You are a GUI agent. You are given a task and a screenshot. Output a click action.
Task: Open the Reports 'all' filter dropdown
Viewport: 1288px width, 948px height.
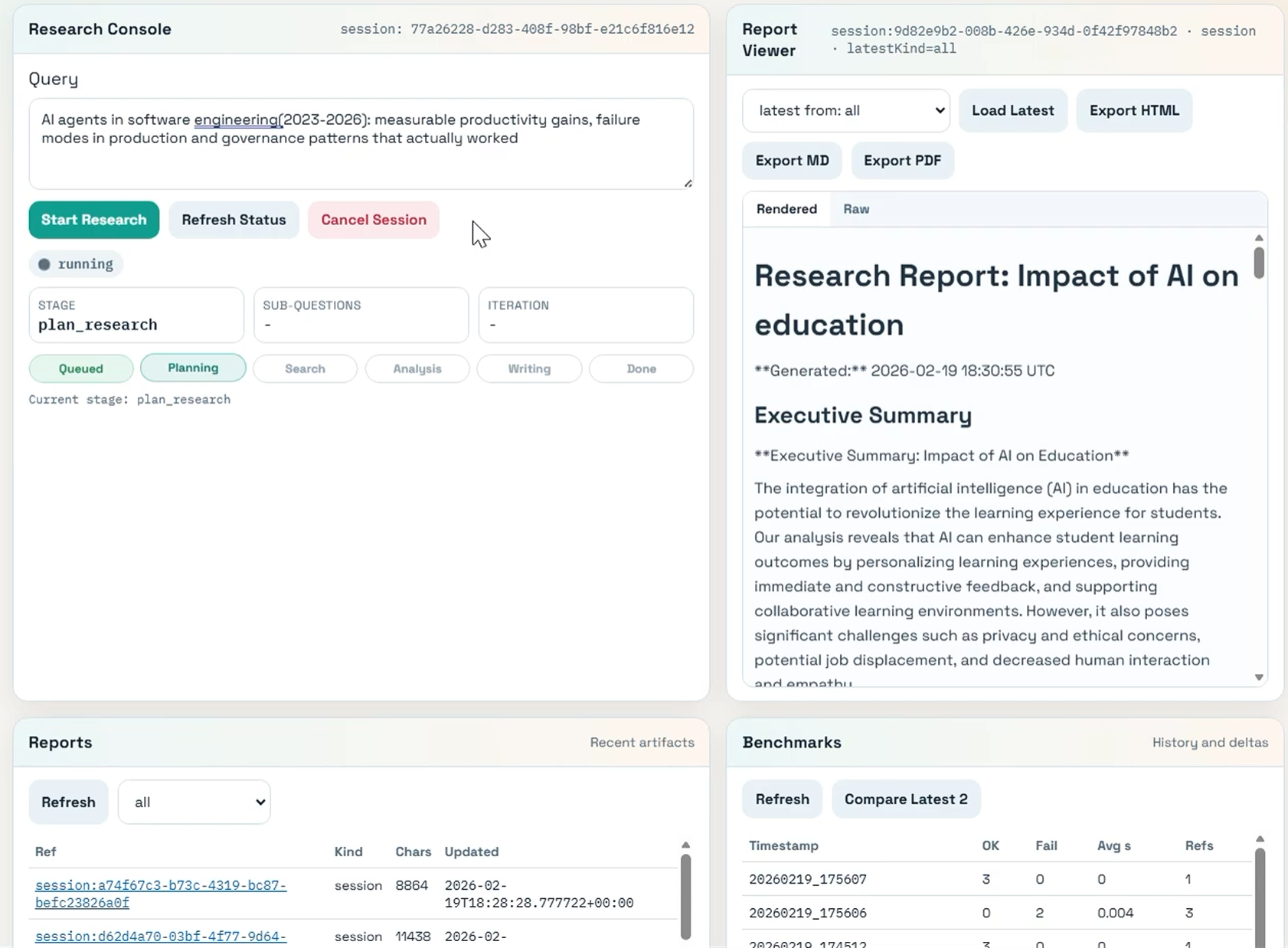click(x=194, y=802)
